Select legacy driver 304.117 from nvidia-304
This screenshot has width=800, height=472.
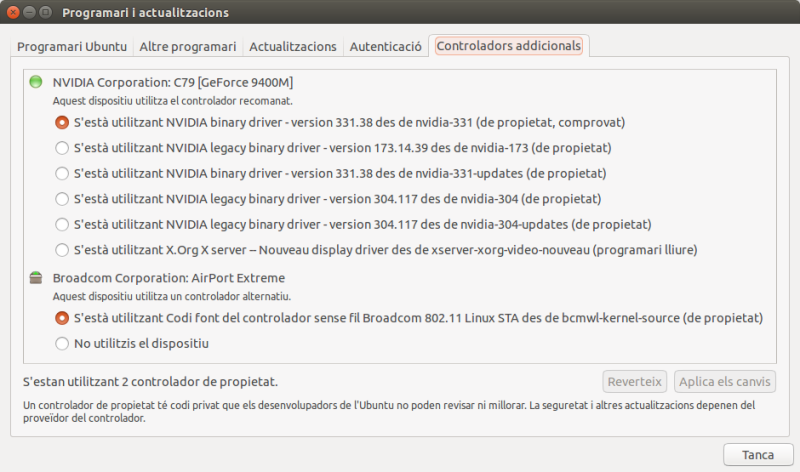tap(62, 199)
